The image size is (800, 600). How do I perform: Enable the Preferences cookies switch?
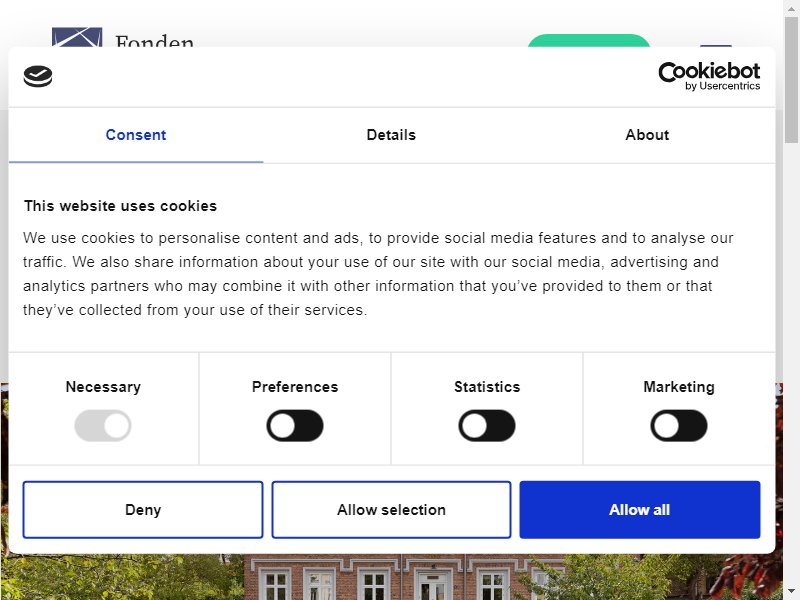tap(295, 426)
